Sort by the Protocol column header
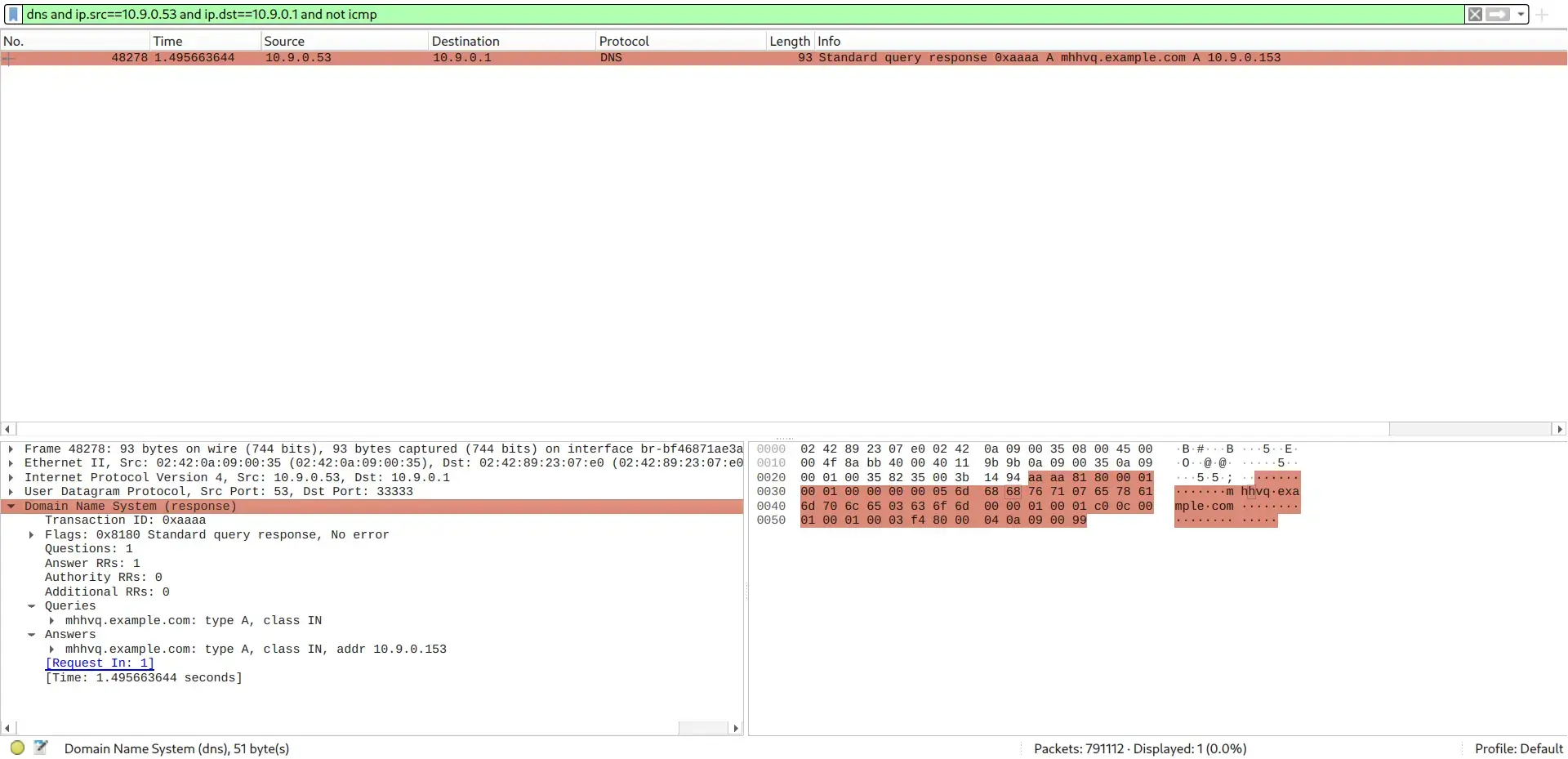This screenshot has height=759, width=1568. pos(681,41)
